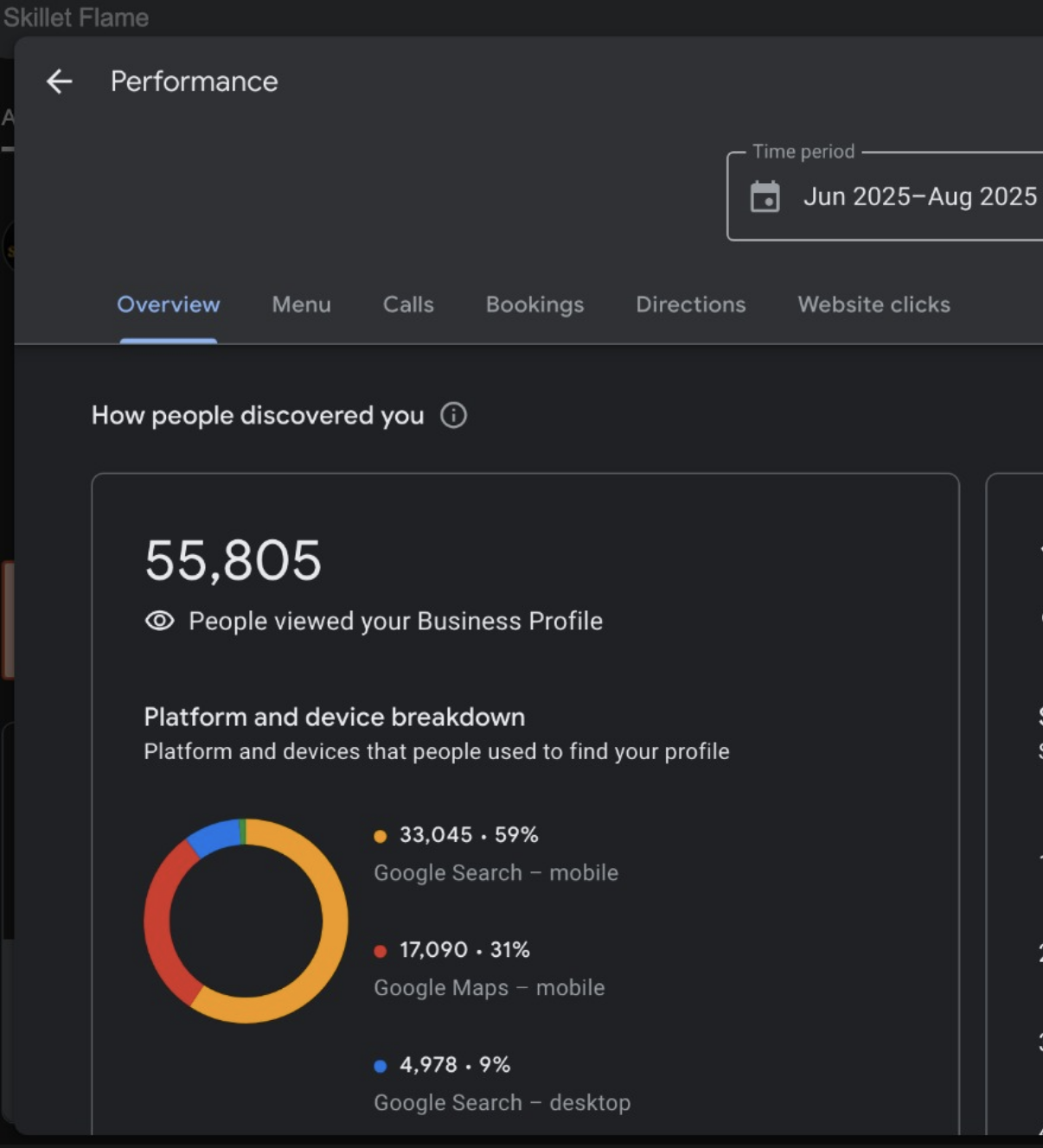1043x1148 pixels.
Task: Select the Calls tab
Action: (408, 304)
